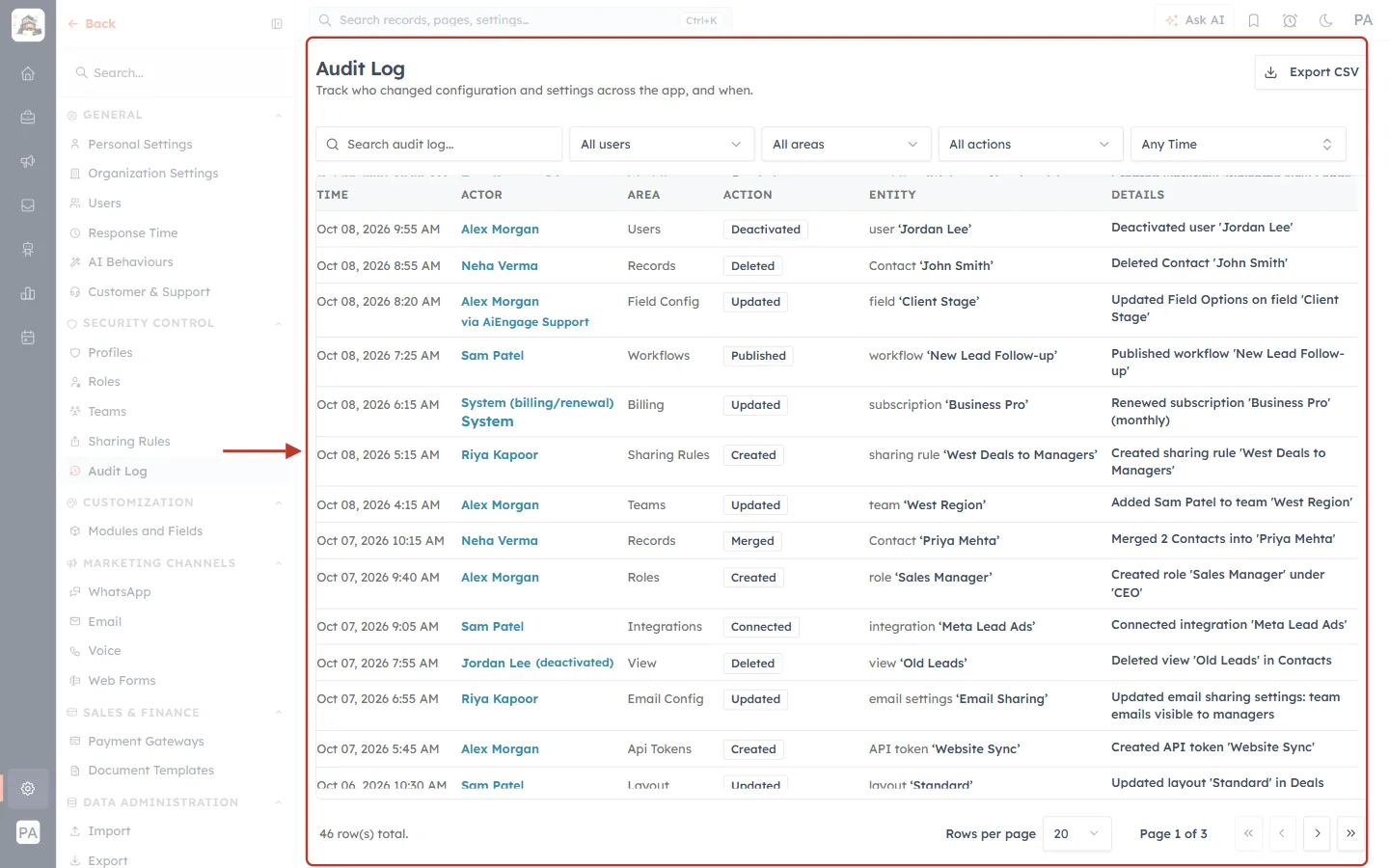Go back using the Back link
The height and width of the screenshot is (868, 1389).
pyautogui.click(x=92, y=24)
